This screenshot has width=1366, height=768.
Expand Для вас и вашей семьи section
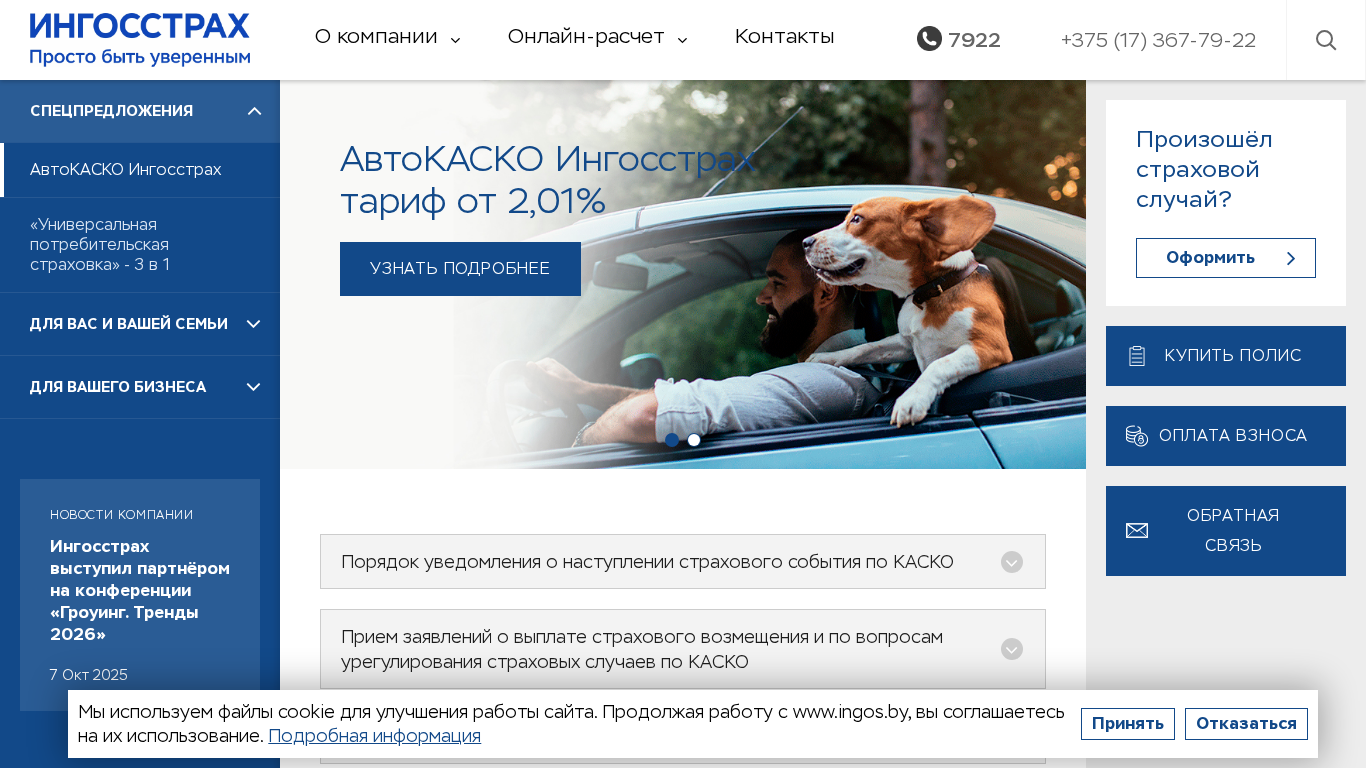(x=140, y=324)
